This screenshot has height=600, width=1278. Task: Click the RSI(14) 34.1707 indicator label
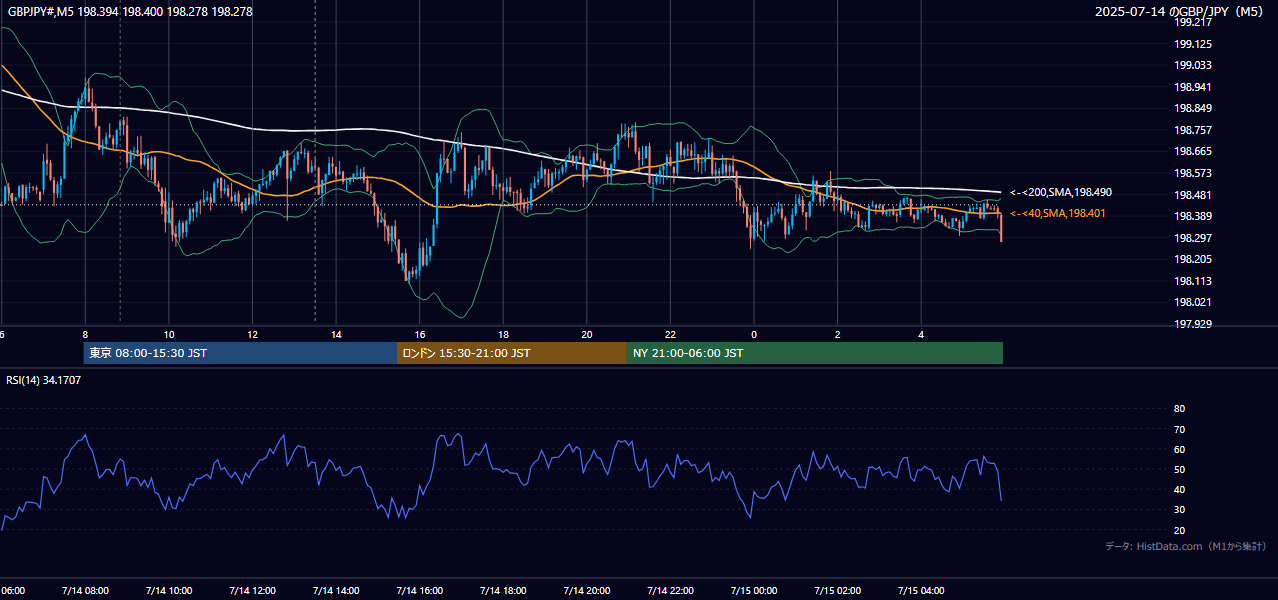44,380
